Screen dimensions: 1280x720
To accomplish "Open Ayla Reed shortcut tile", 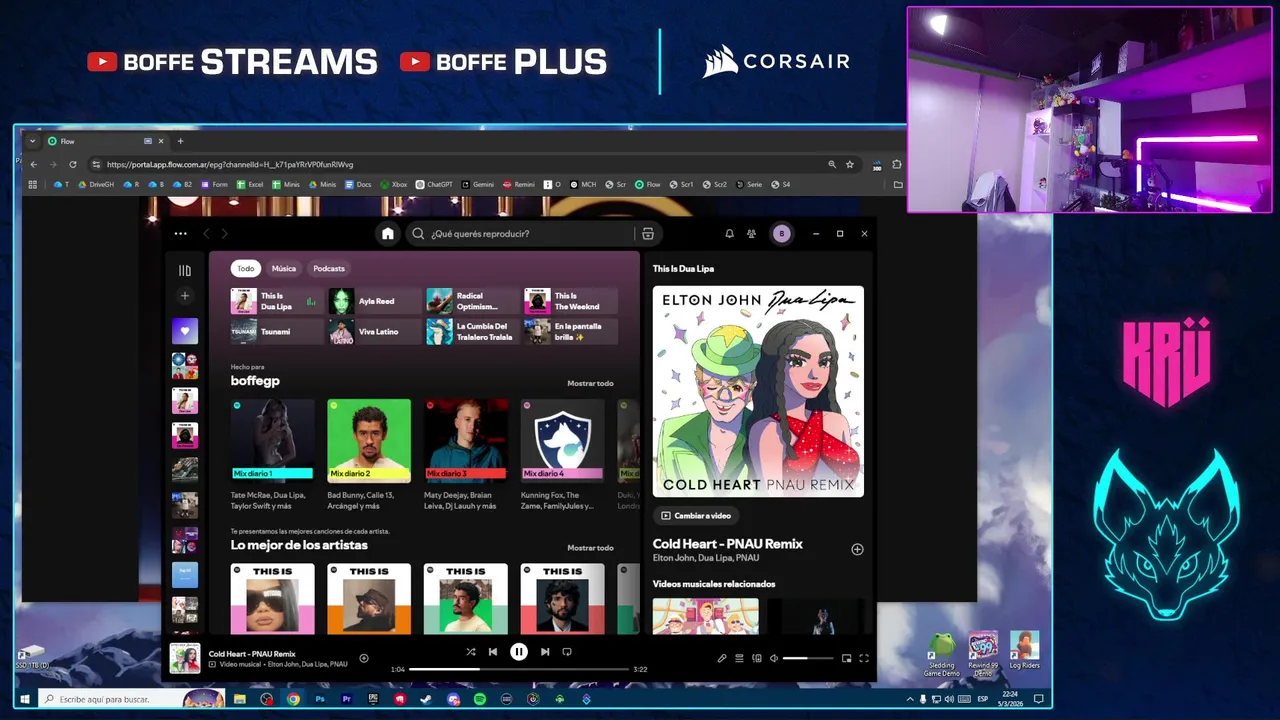I will 375,301.
